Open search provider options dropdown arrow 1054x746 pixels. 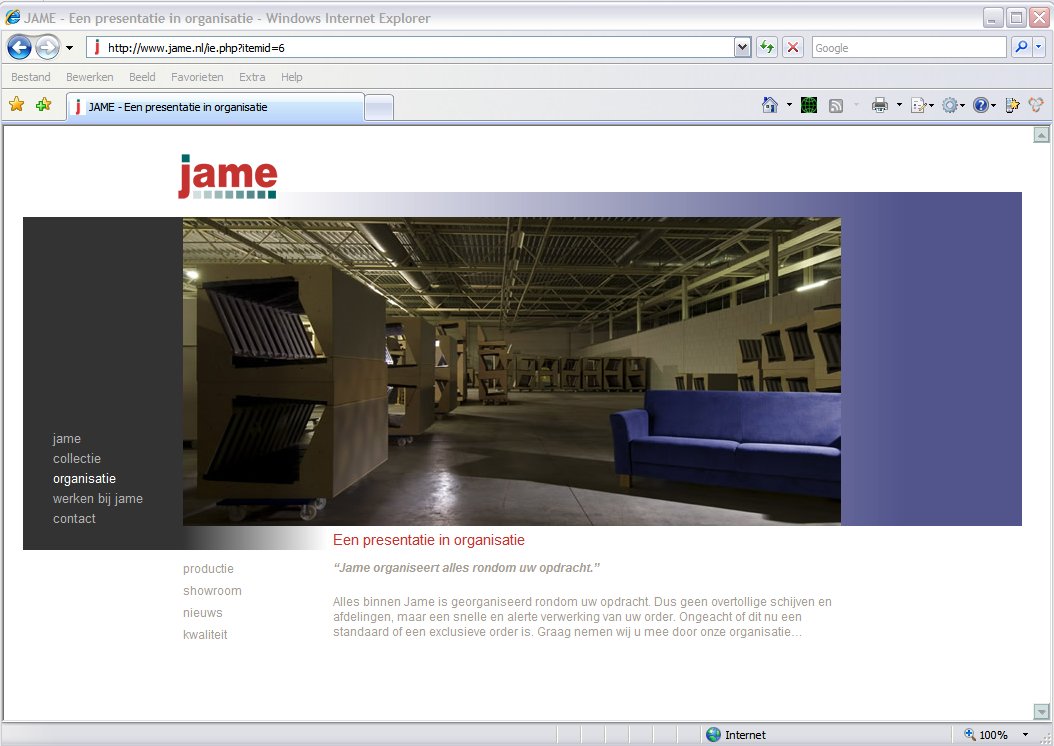pyautogui.click(x=1039, y=47)
